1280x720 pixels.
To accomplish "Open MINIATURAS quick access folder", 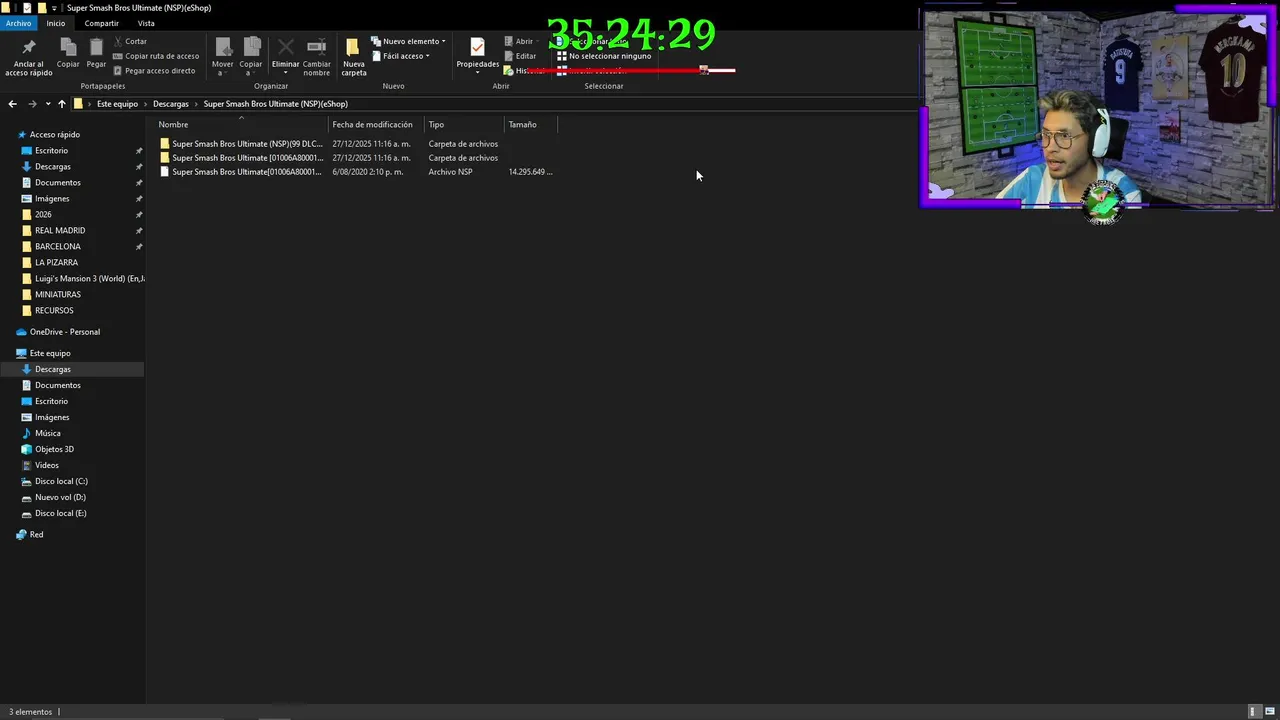I will (57, 295).
